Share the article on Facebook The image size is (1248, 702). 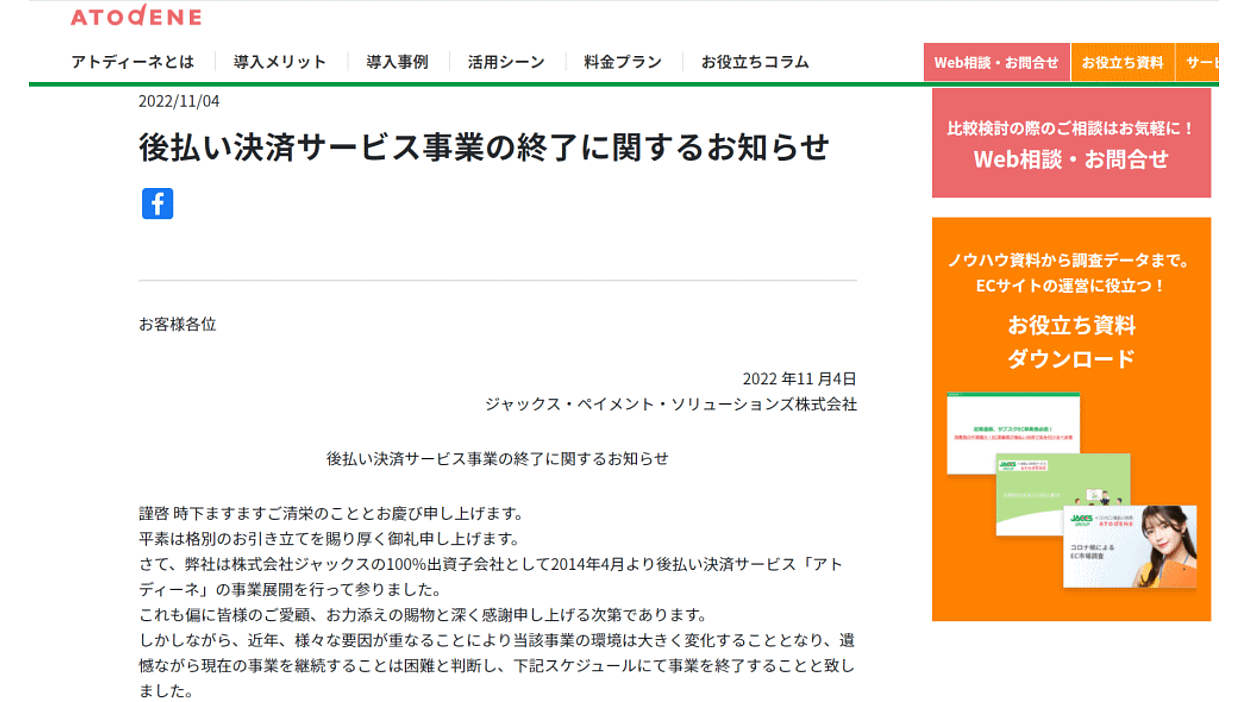157,203
